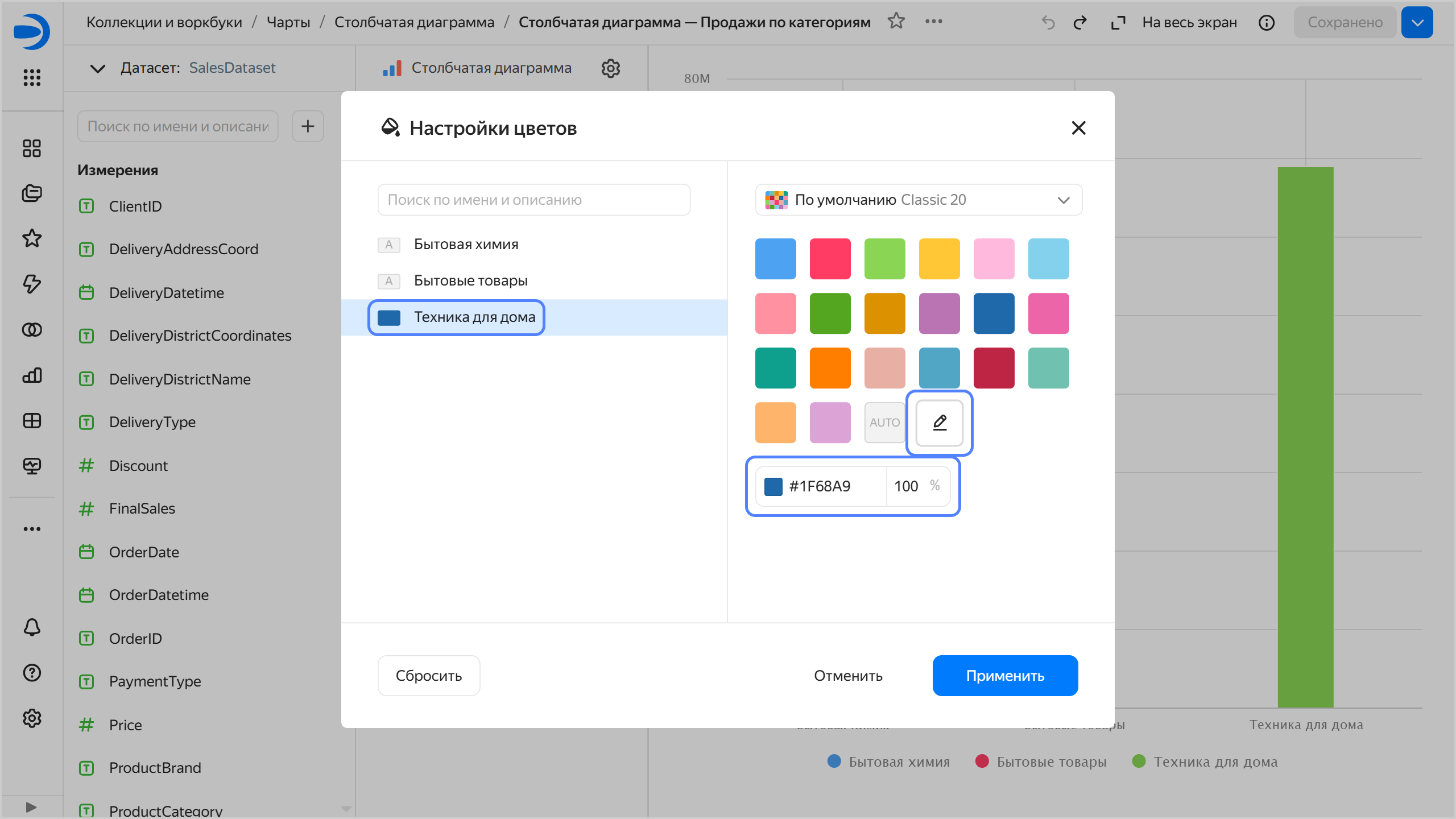
Task: Open the three-dots more options menu
Action: coord(933,22)
